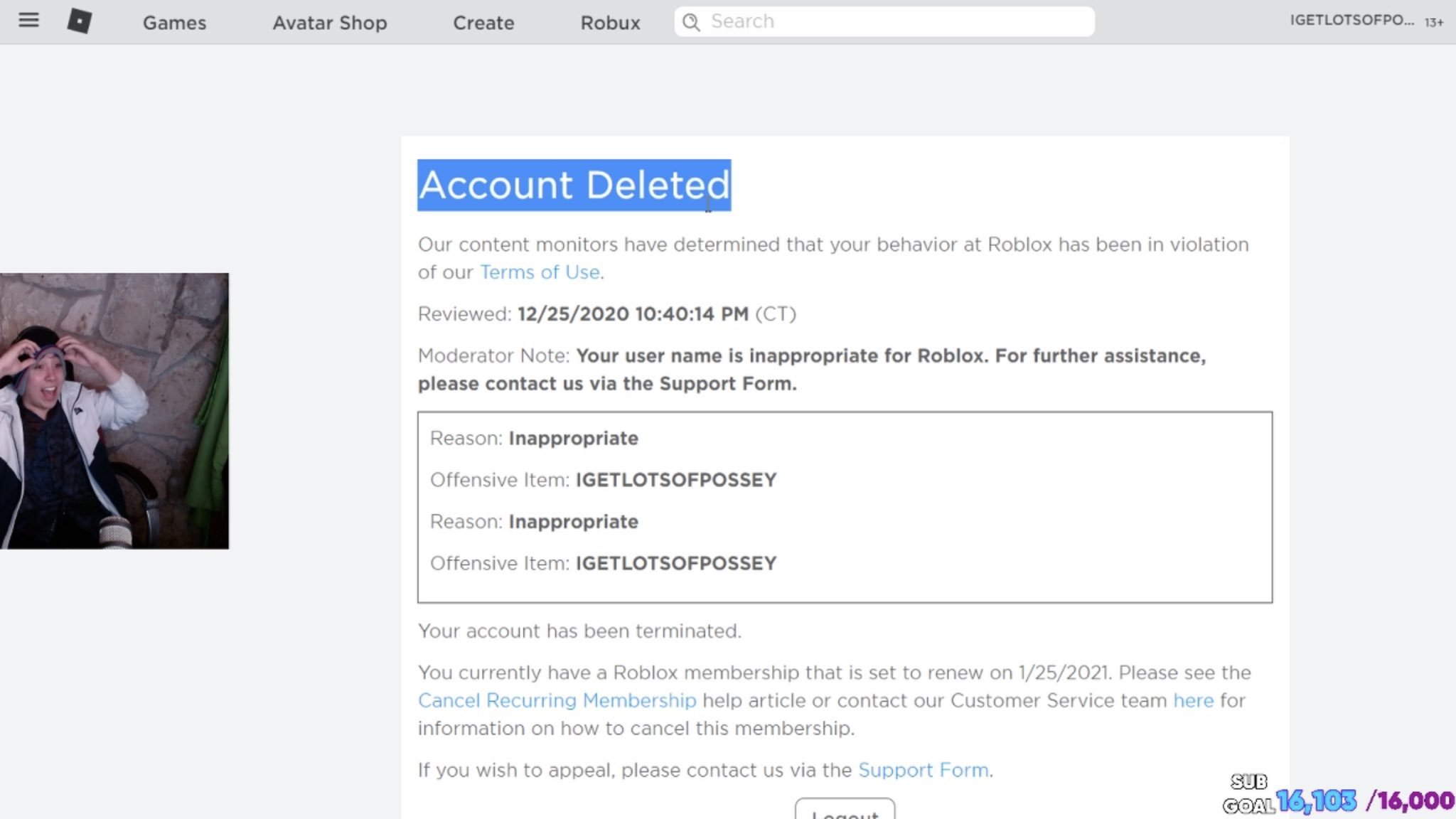Viewport: 1456px width, 819px height.
Task: Open the hamburger navigation menu
Action: click(28, 21)
